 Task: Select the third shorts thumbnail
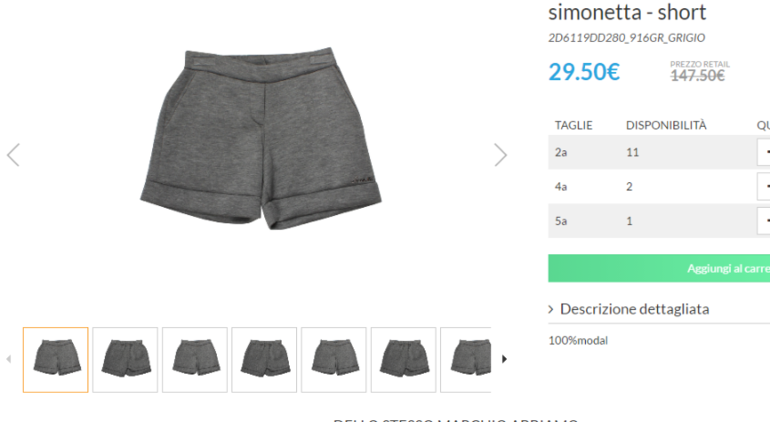(x=195, y=360)
